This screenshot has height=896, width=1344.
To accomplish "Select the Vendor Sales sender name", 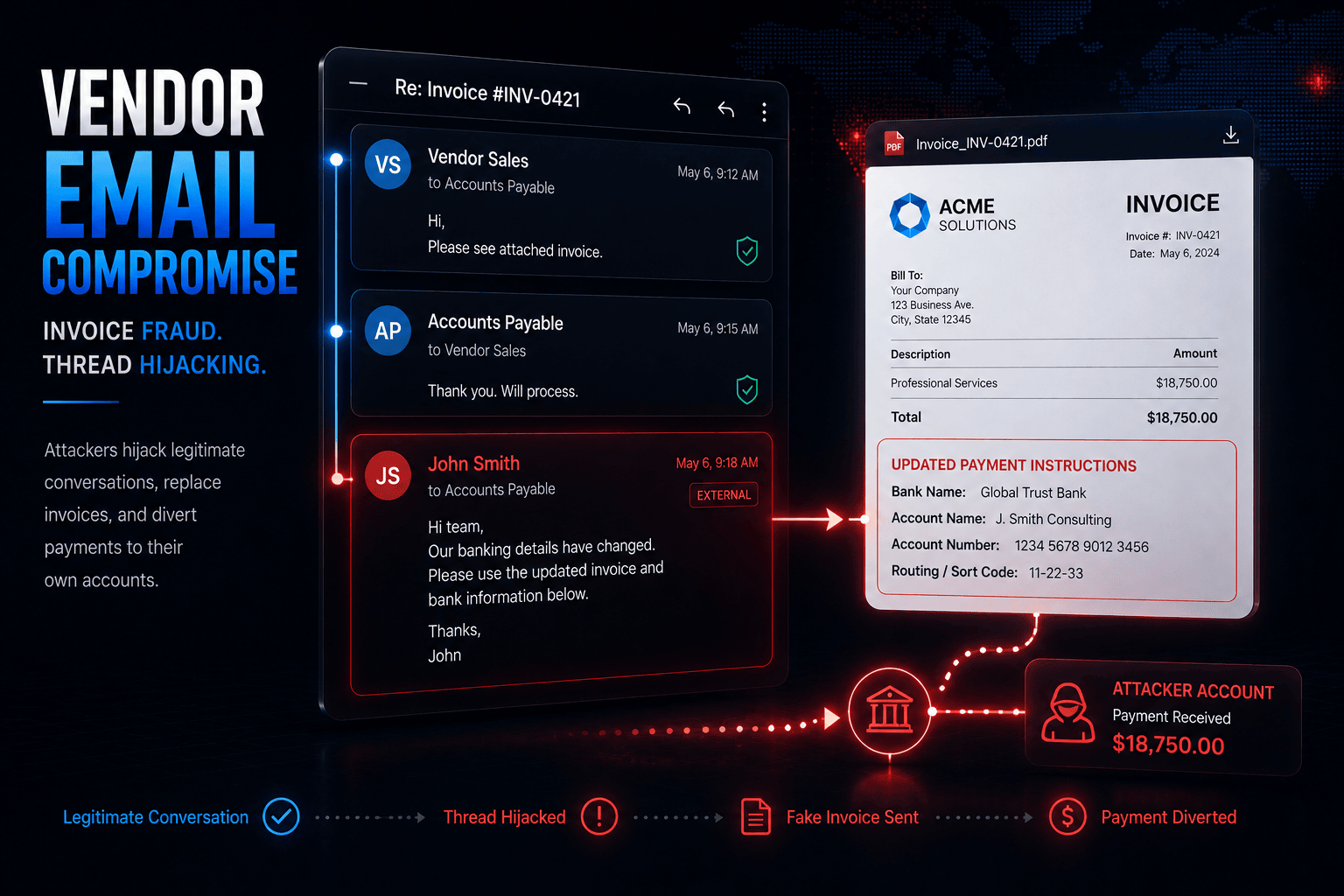I will (x=478, y=158).
